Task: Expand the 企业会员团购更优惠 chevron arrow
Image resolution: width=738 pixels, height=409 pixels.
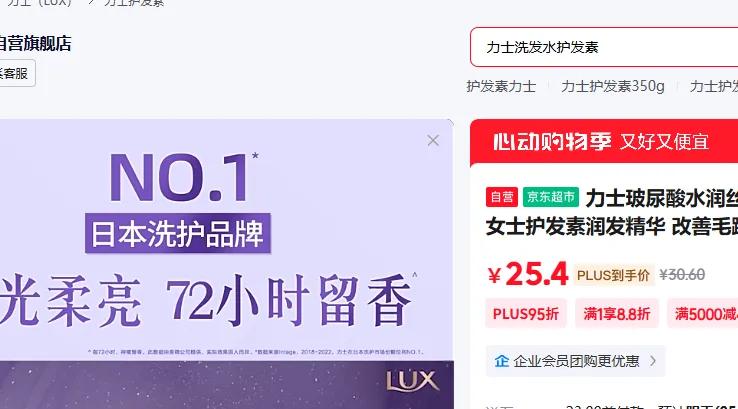Action: point(653,361)
